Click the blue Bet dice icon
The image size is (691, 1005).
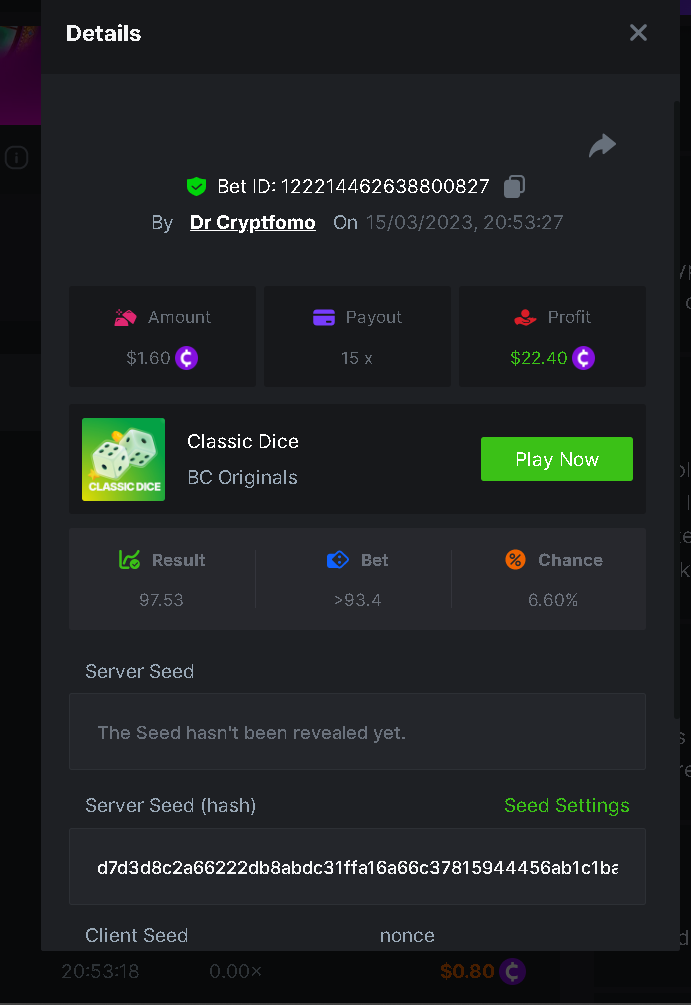338,560
